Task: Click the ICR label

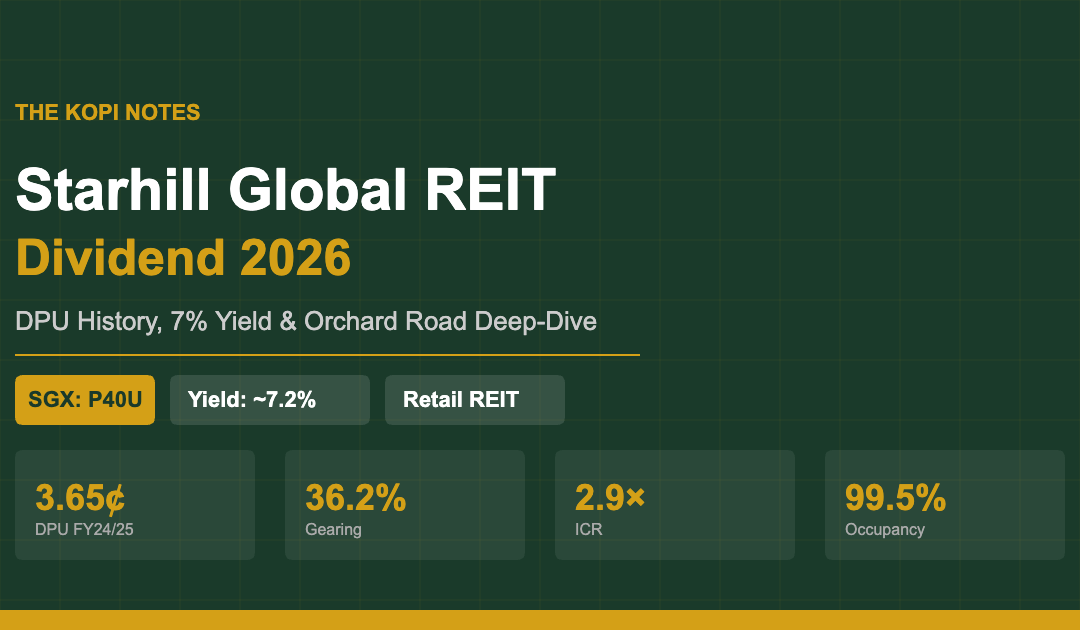Action: point(589,529)
